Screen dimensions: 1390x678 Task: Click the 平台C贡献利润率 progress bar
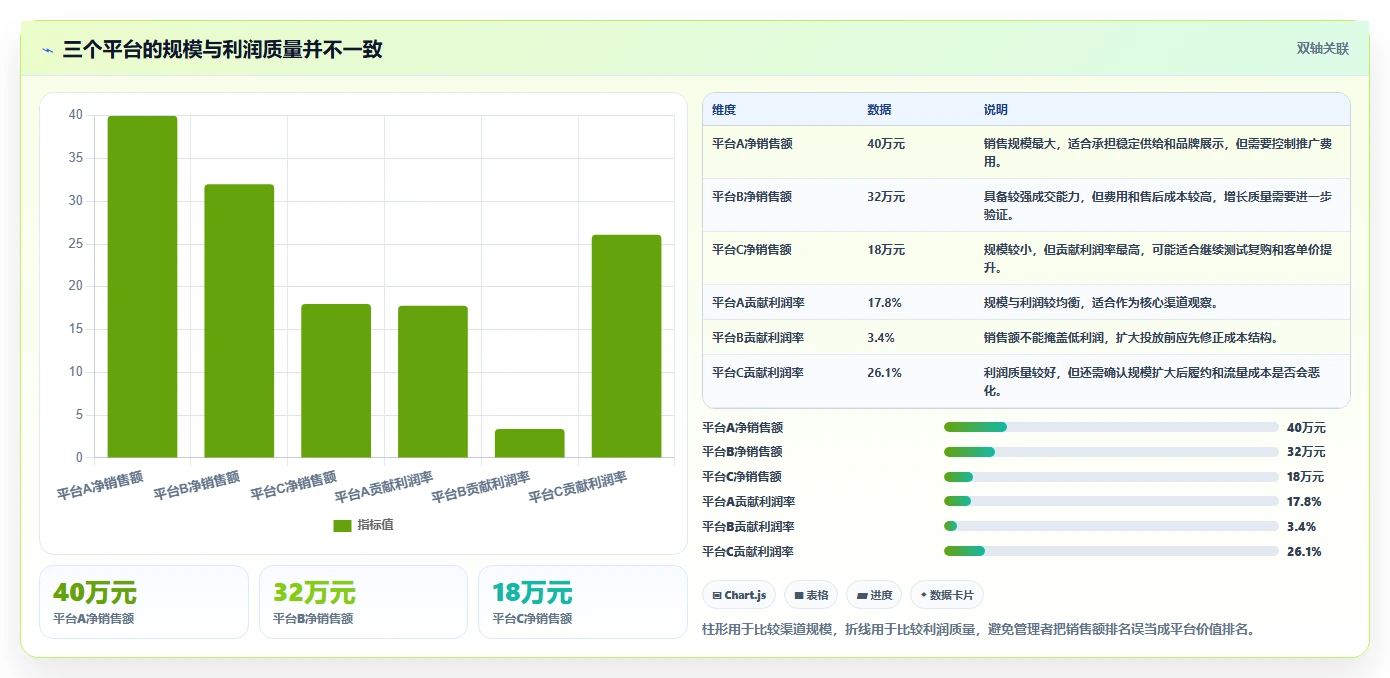1111,551
